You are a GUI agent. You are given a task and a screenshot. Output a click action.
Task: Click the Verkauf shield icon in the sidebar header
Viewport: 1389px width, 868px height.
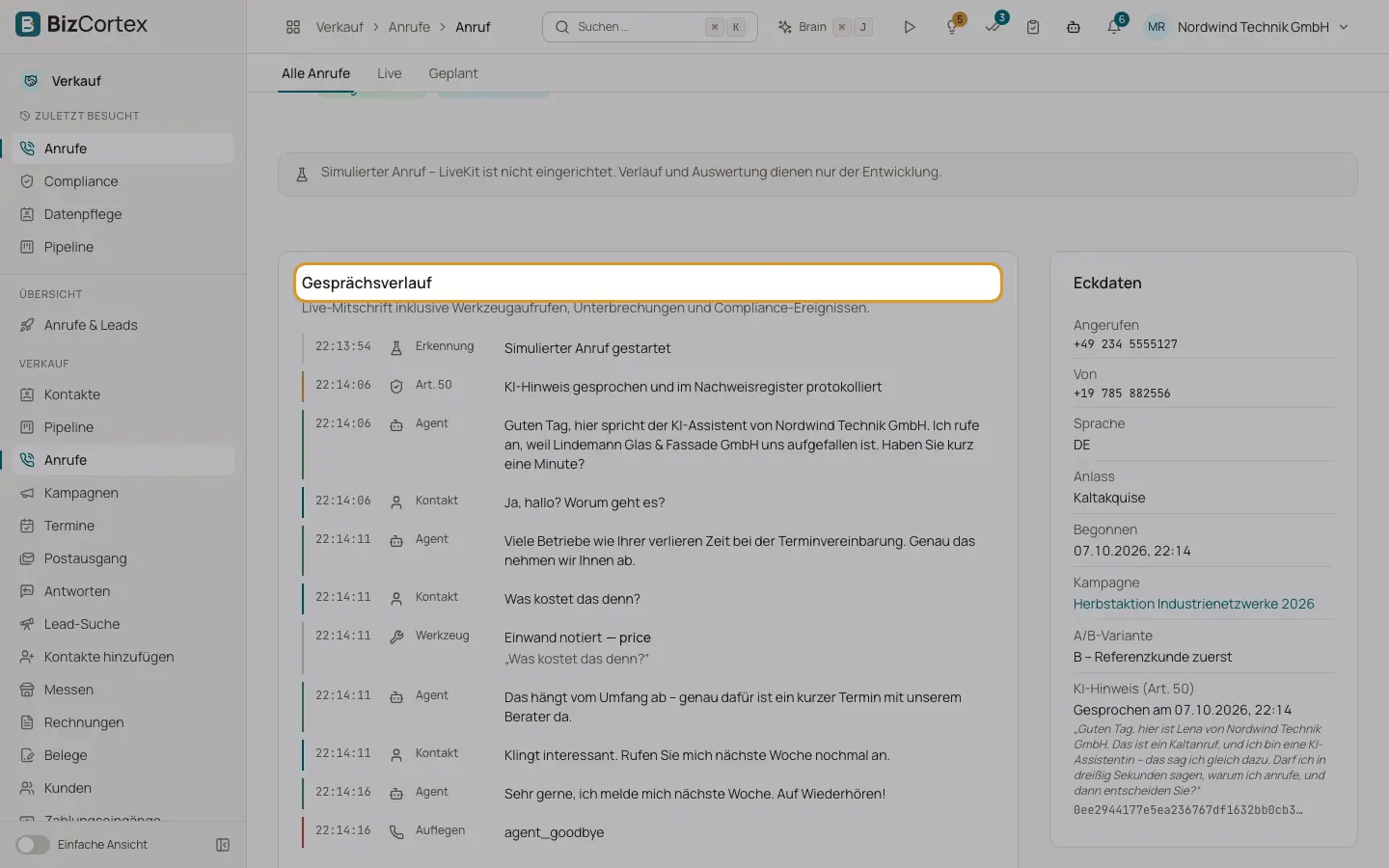tap(31, 81)
